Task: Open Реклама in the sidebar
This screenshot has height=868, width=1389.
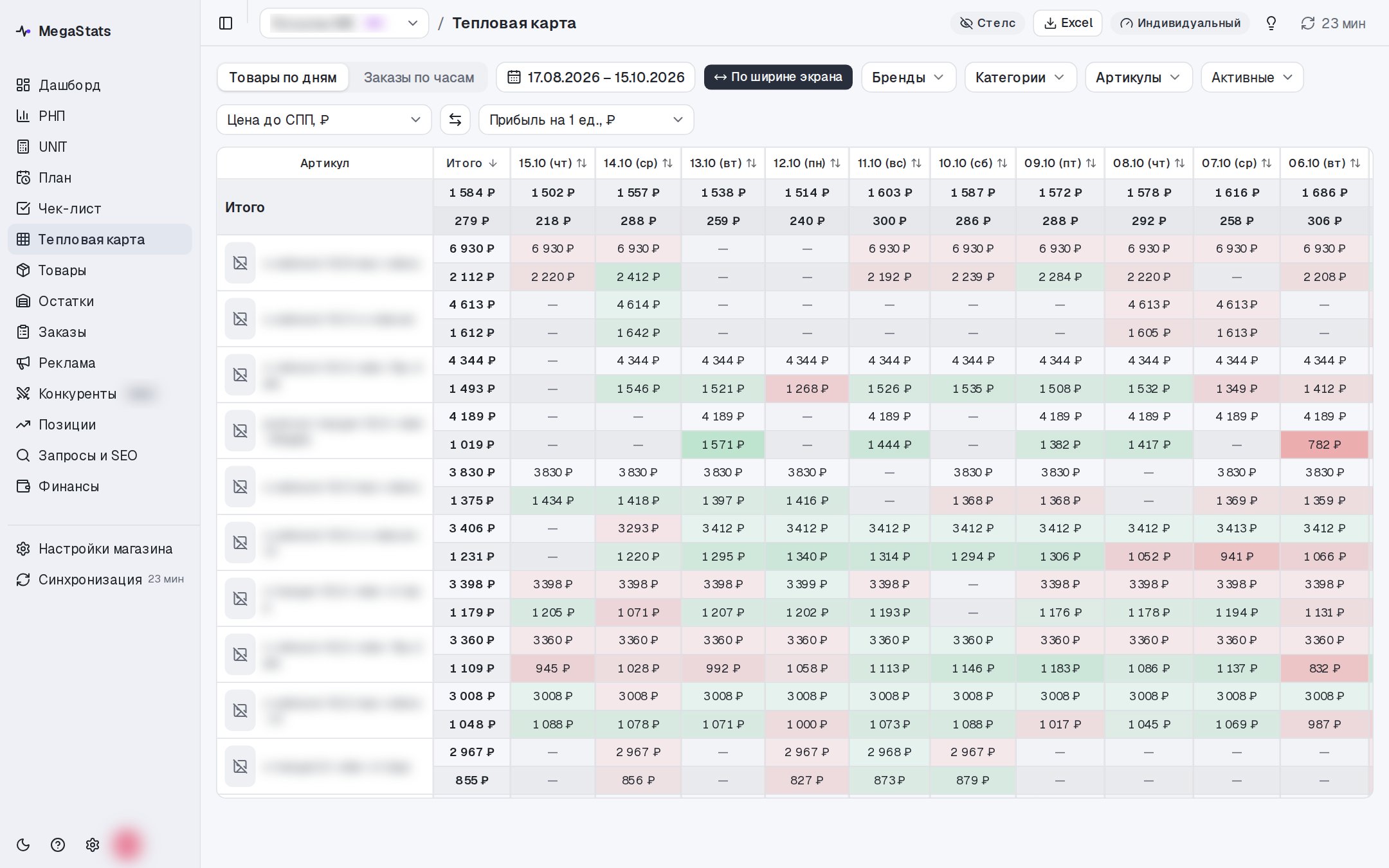Action: tap(100, 363)
